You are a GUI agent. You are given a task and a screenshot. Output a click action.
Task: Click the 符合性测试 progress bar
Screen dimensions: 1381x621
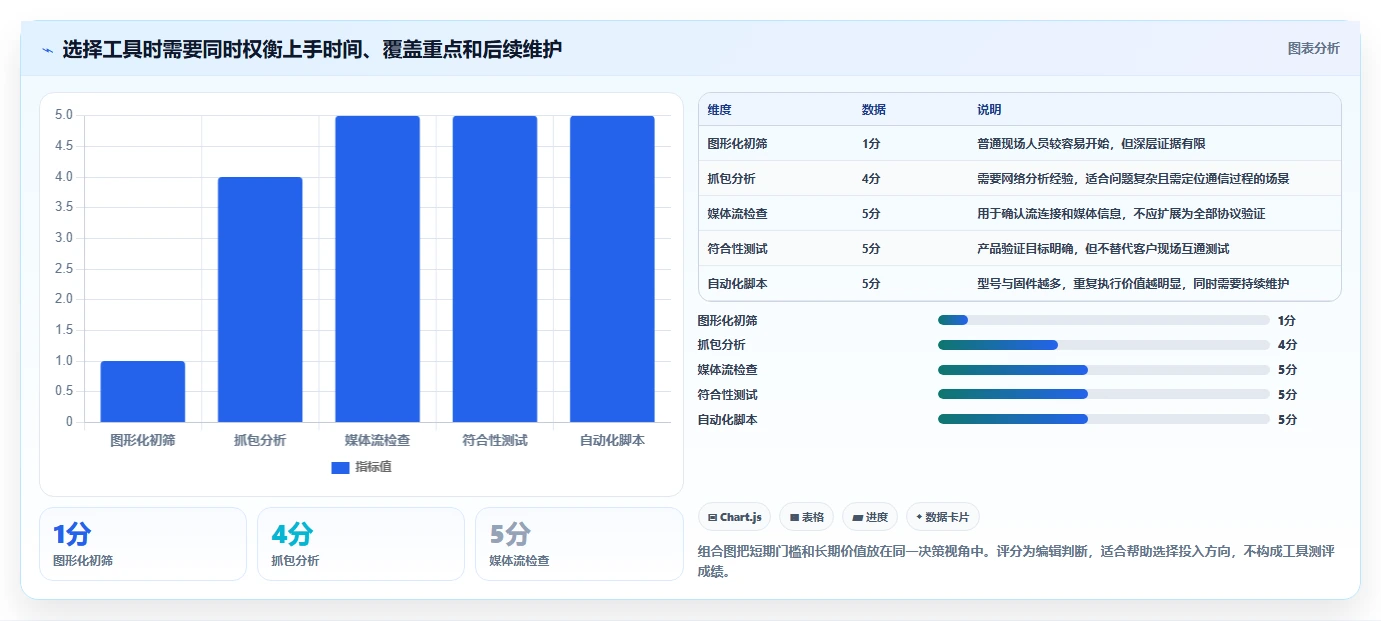[x=1104, y=394]
